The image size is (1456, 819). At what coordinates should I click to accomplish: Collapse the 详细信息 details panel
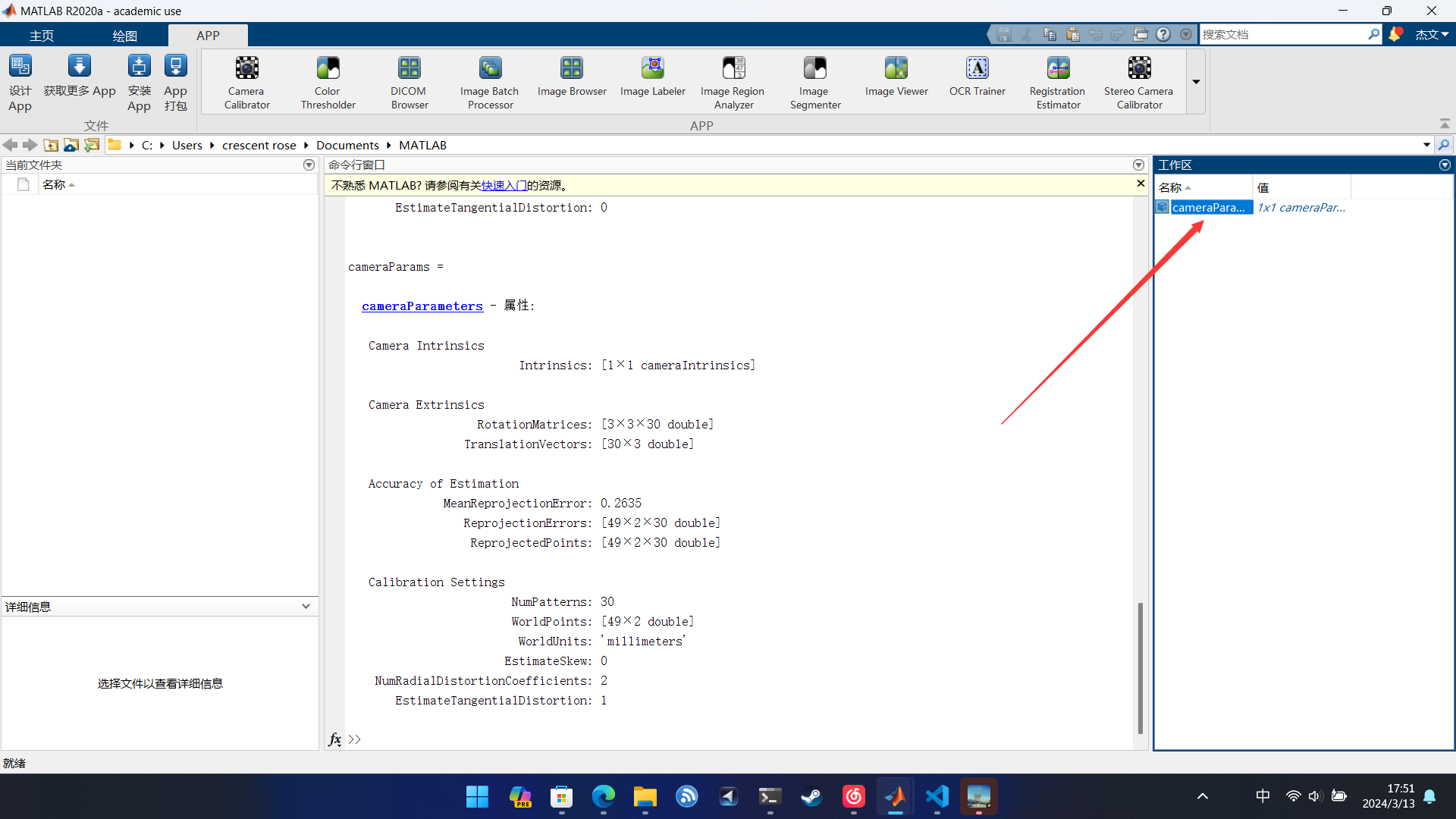(306, 606)
